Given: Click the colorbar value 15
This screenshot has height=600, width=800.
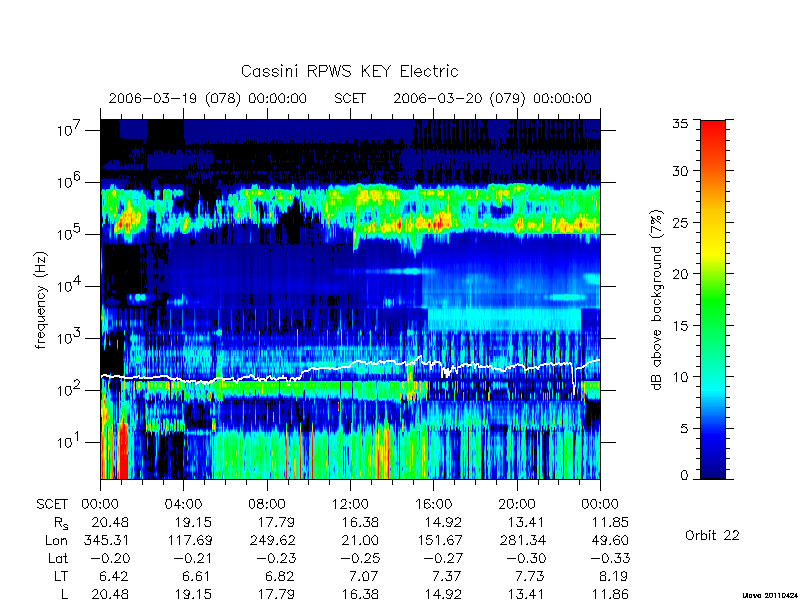Looking at the screenshot, I should [x=680, y=325].
